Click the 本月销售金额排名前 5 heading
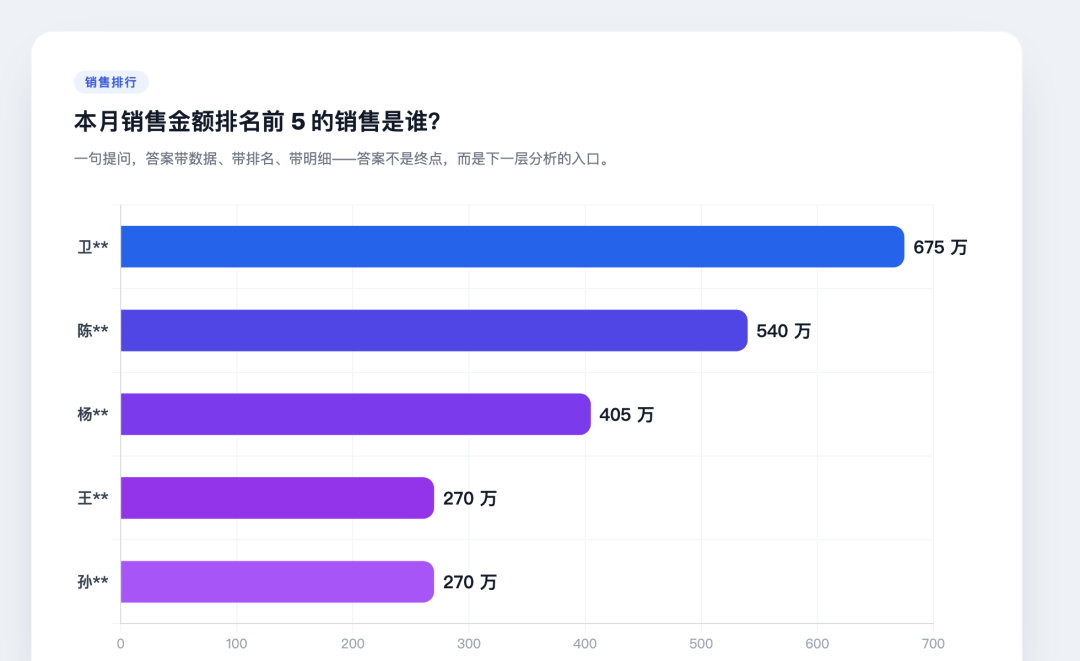This screenshot has height=661, width=1080. coord(257,122)
